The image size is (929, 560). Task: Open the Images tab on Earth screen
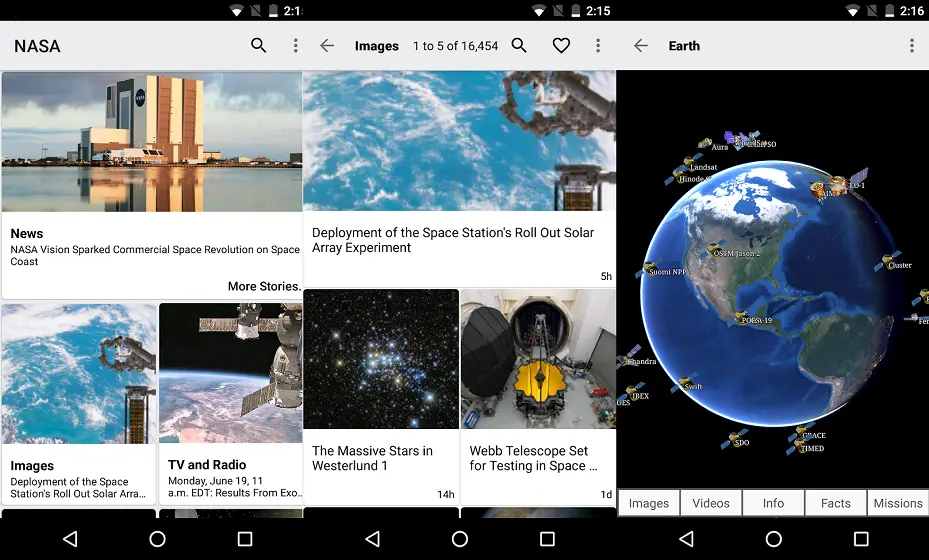tap(649, 503)
